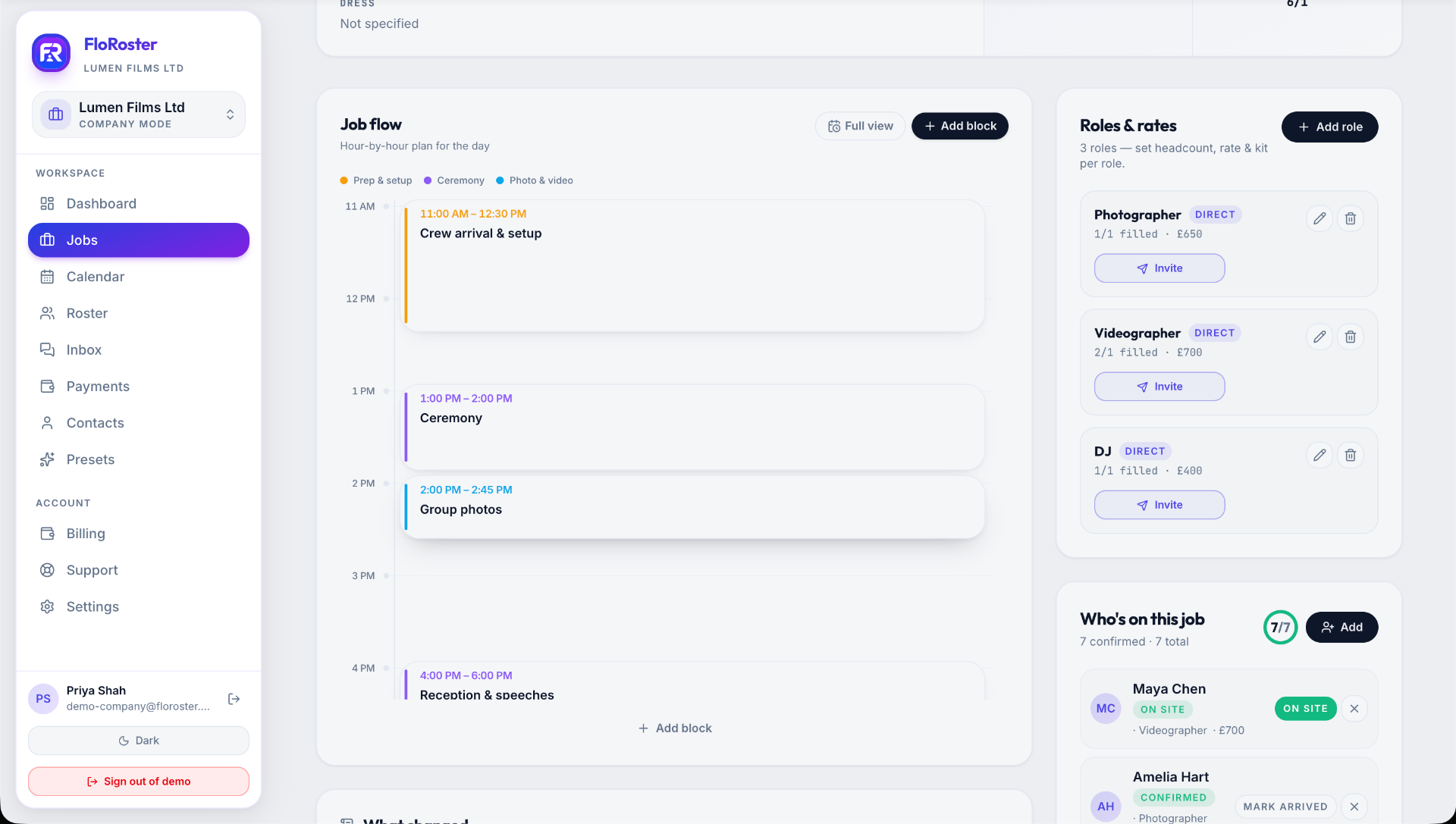The image size is (1456, 824).
Task: Click the orange Prep & setup legend dot
Action: coord(344,180)
